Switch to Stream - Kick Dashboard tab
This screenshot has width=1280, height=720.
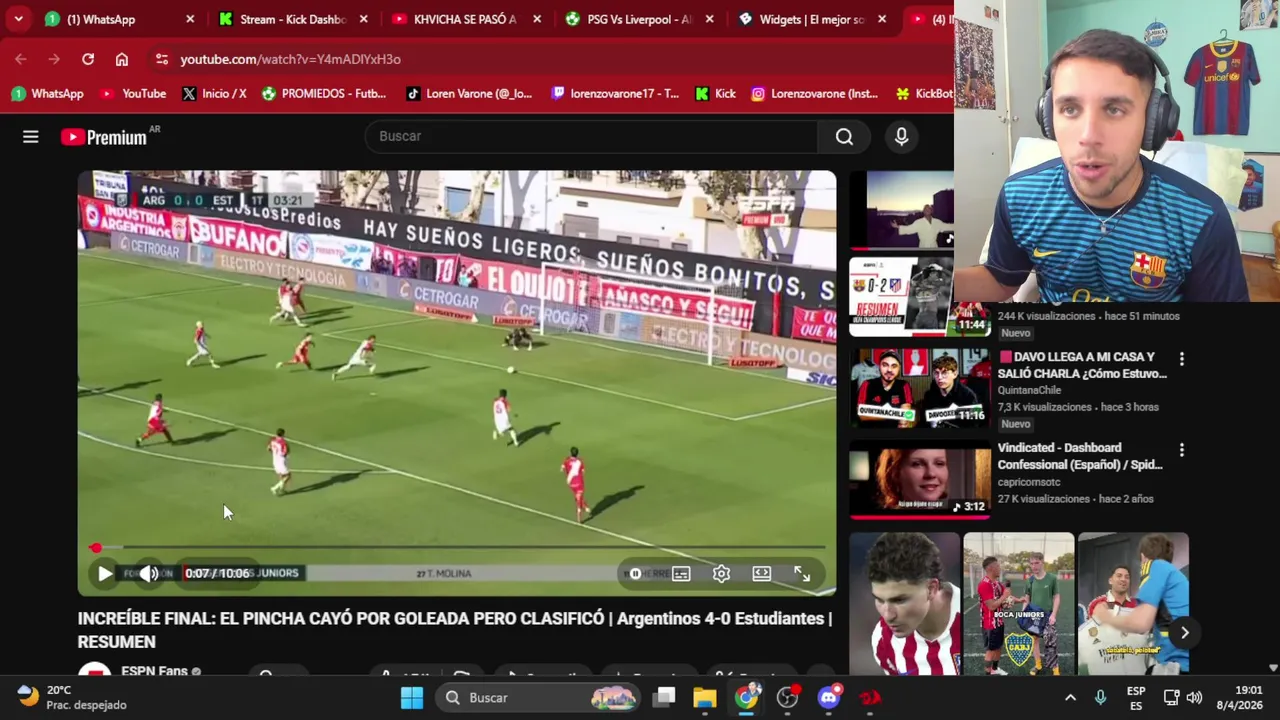tap(293, 19)
